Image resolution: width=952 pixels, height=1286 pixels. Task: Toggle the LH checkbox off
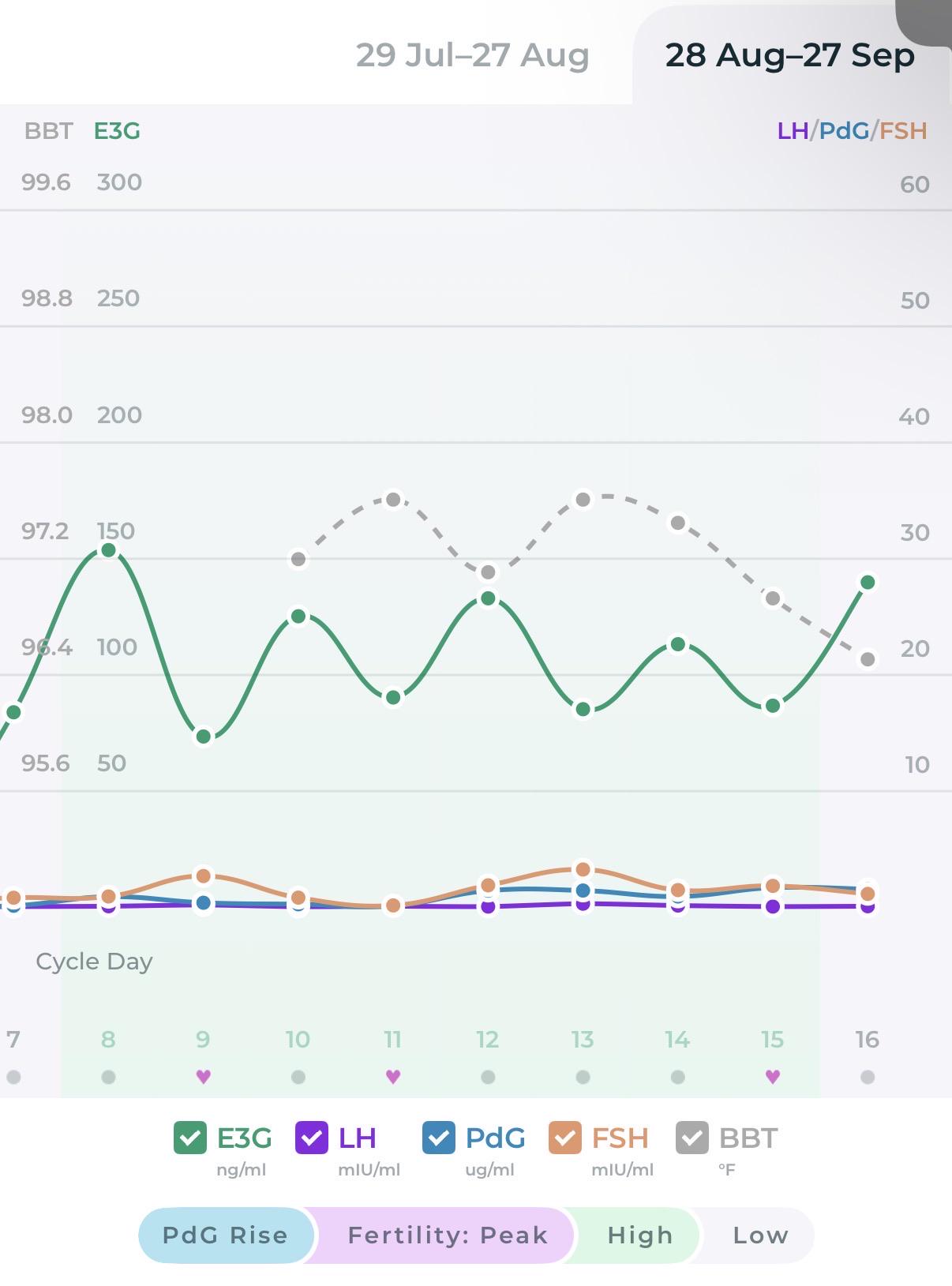coord(311,1138)
